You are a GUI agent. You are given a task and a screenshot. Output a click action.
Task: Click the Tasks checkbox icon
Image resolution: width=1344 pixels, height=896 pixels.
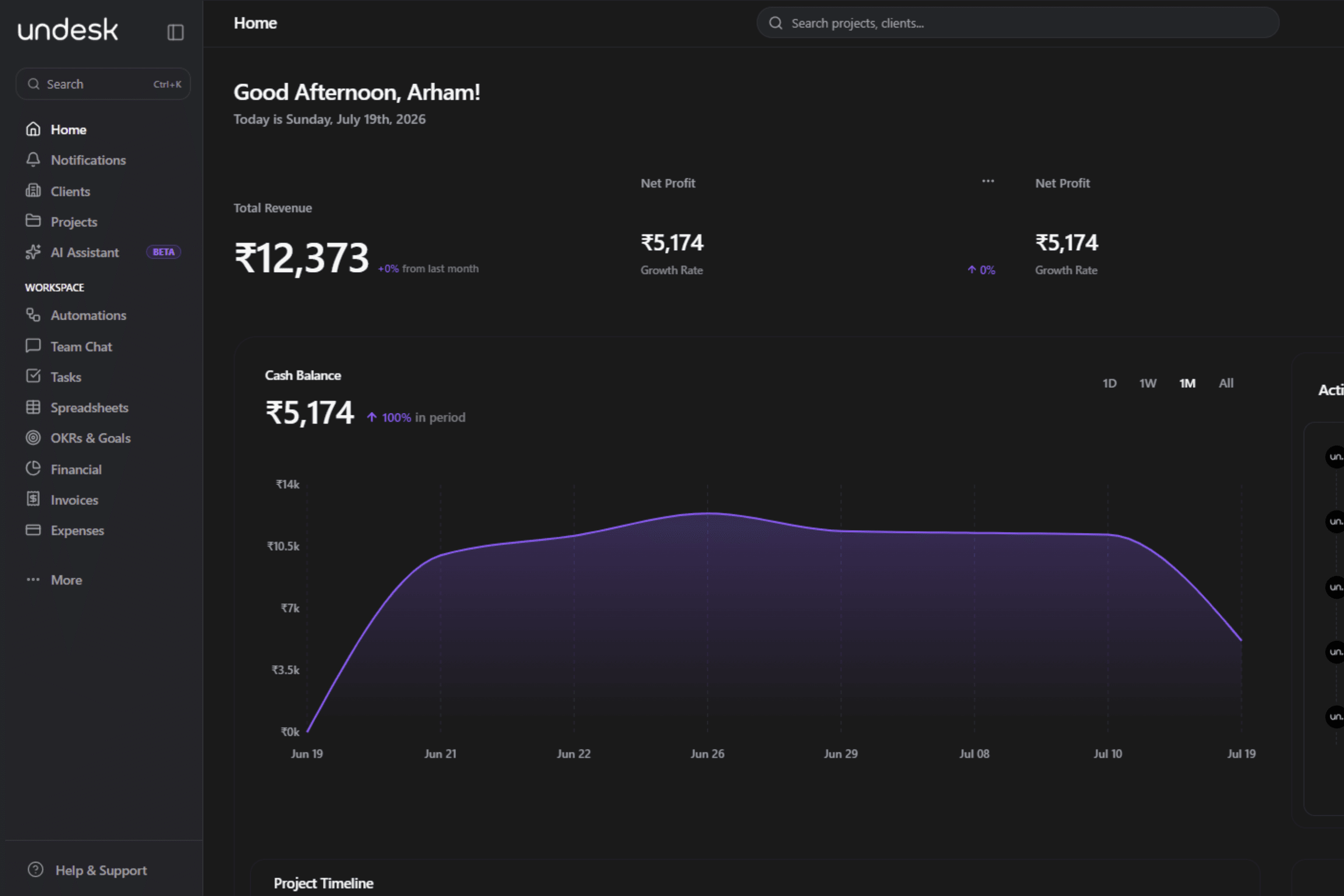(x=33, y=376)
